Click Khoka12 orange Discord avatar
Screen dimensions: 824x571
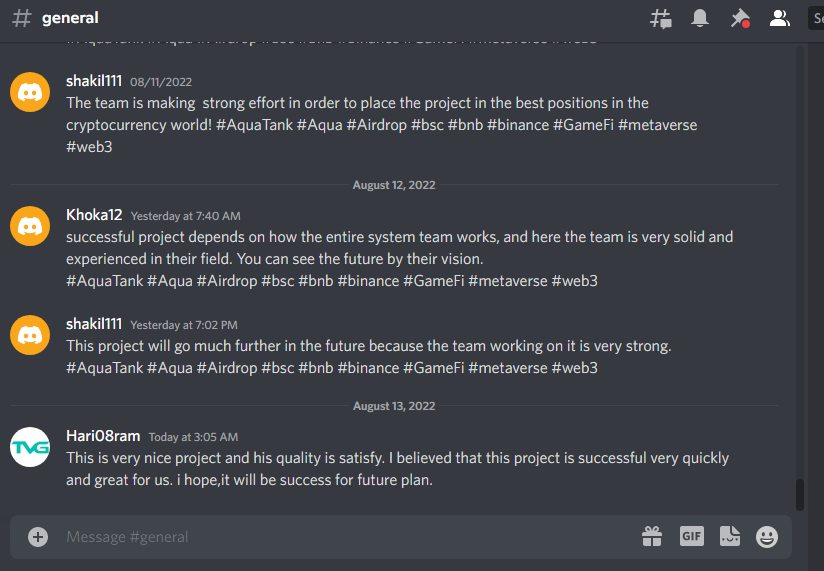point(30,226)
